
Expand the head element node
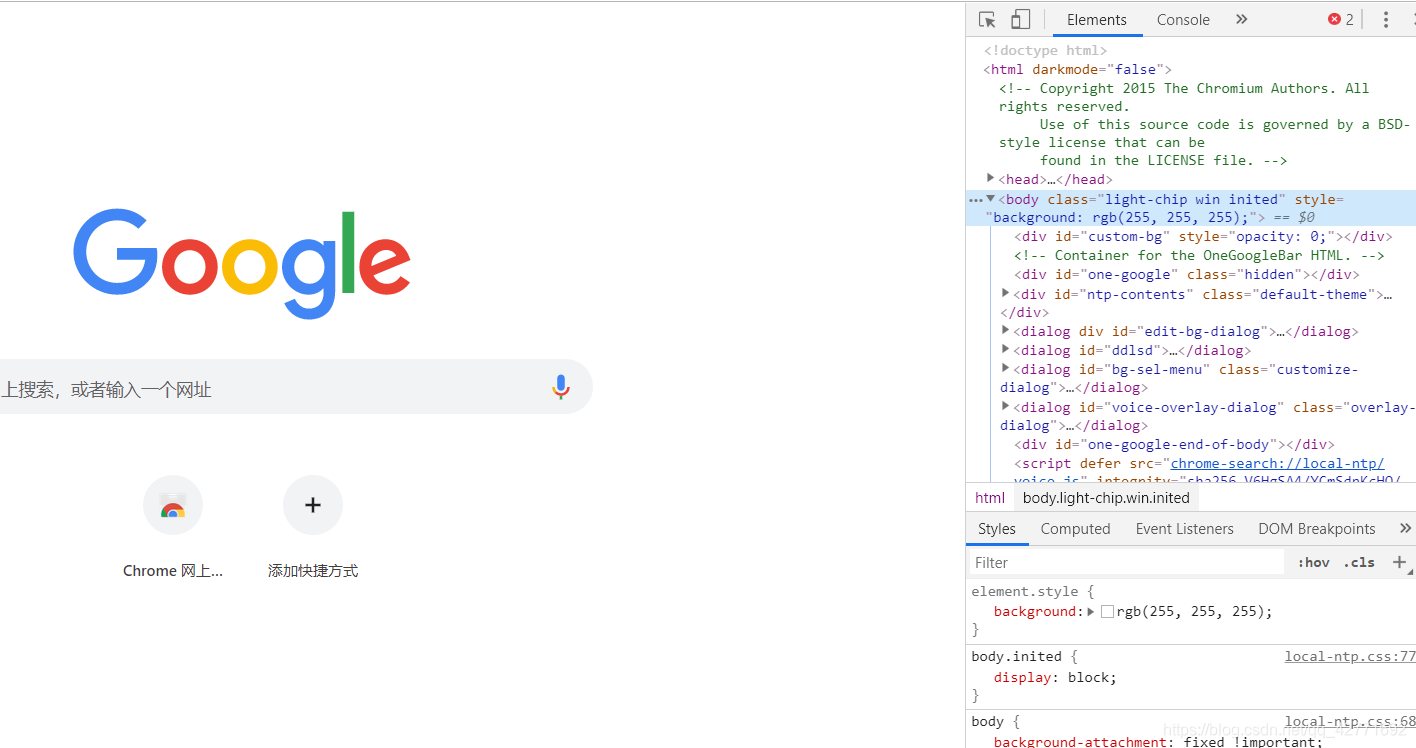point(991,178)
